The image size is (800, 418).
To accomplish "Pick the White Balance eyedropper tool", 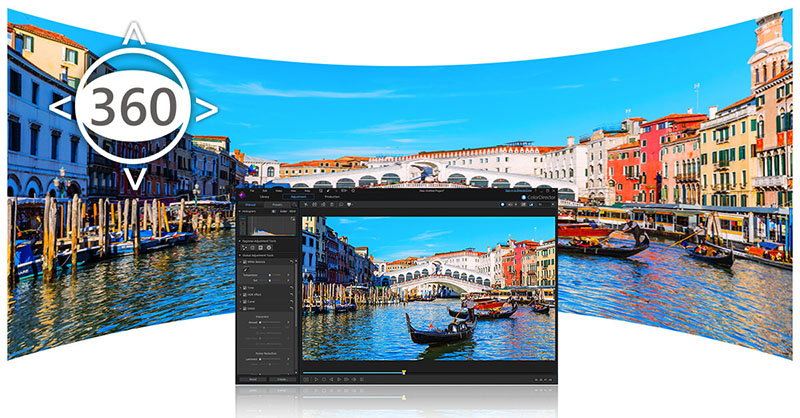I will (x=246, y=269).
